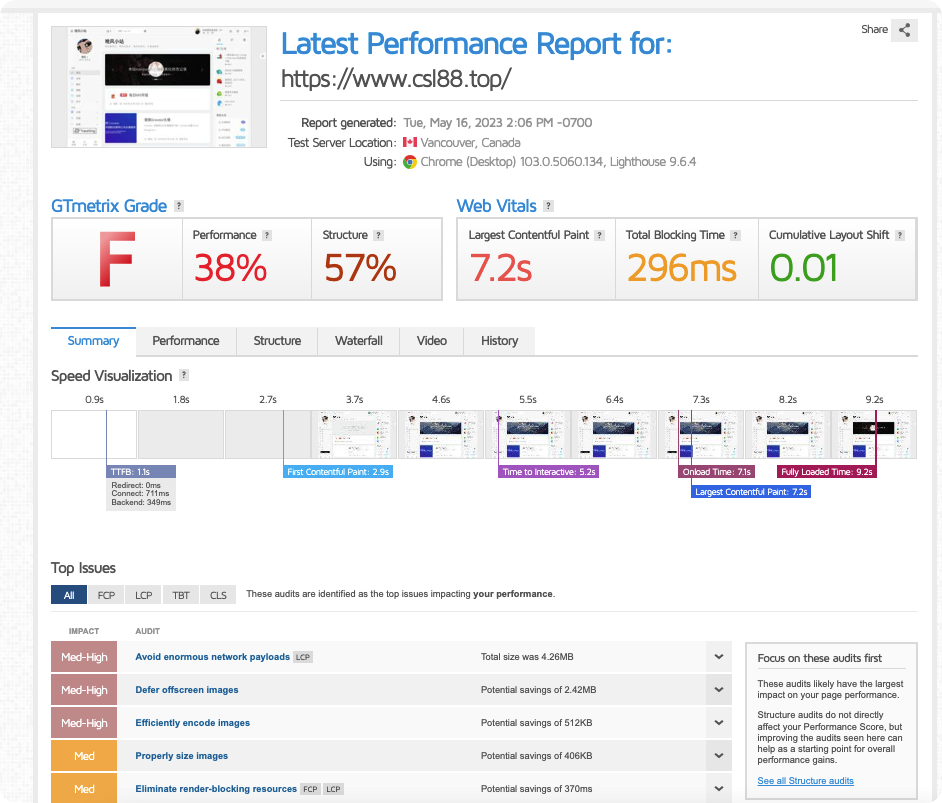Click Total Blocking Time help icon
This screenshot has height=803, width=942.
735,235
